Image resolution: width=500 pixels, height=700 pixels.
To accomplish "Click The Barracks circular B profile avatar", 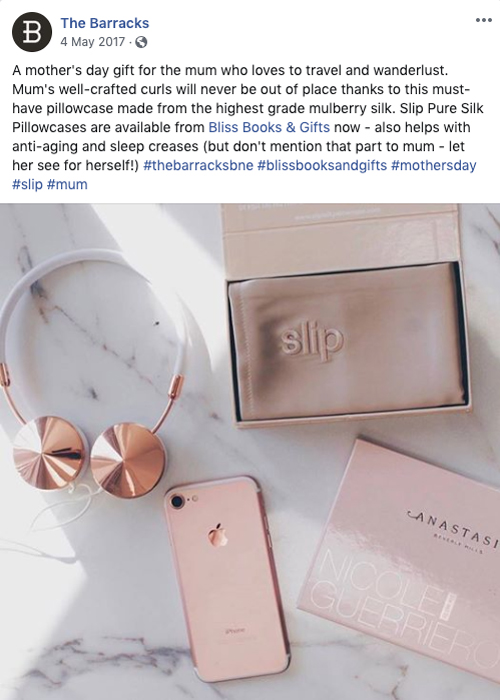I will (32, 32).
